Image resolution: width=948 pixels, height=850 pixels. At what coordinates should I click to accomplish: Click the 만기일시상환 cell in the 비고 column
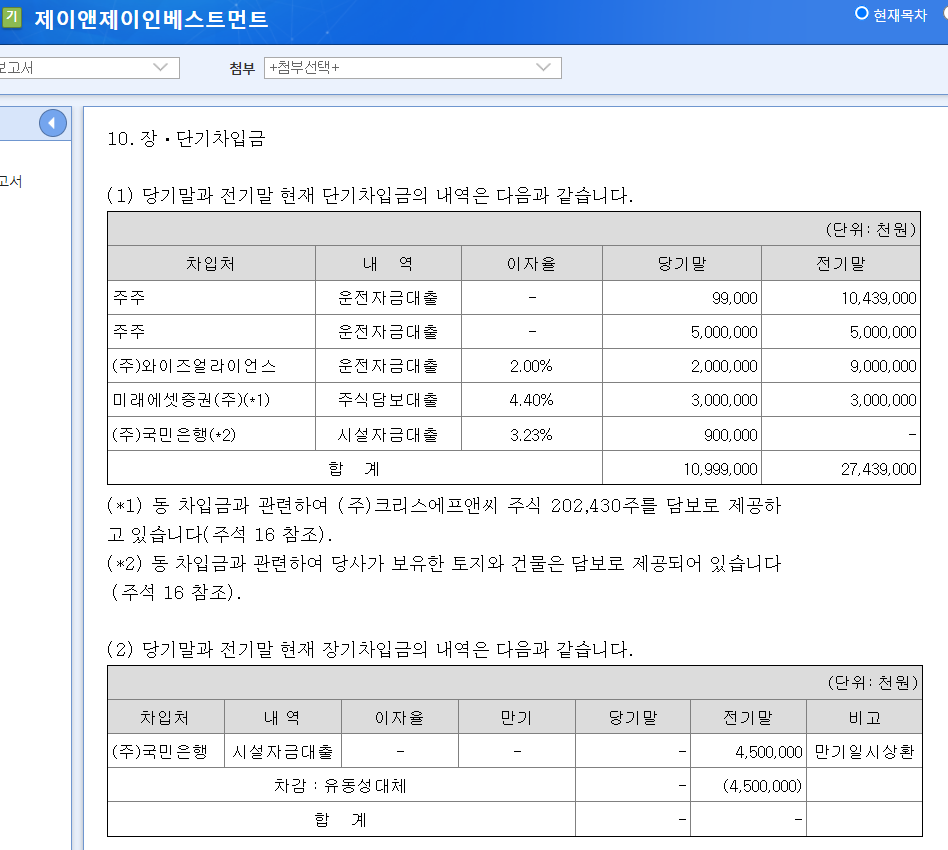pyautogui.click(x=864, y=751)
